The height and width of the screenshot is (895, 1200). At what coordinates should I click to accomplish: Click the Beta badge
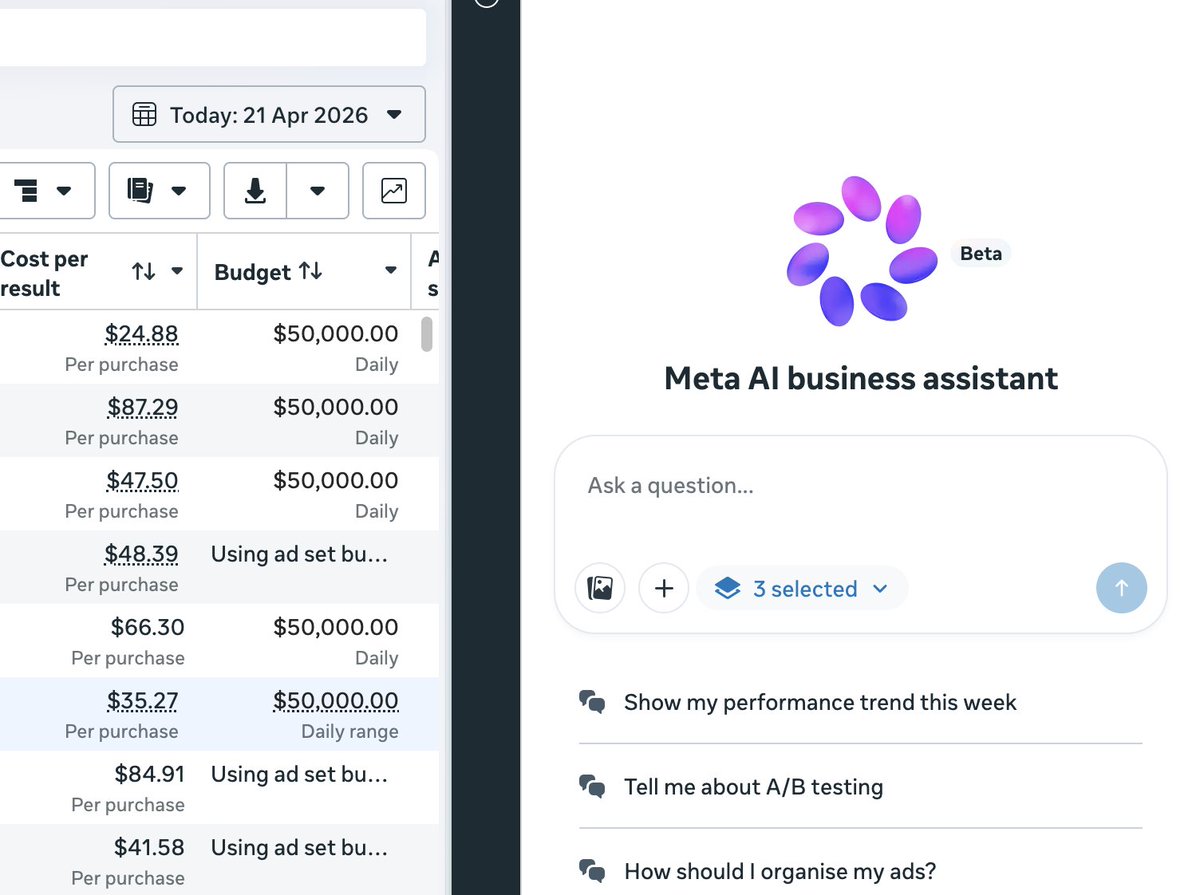pos(981,253)
